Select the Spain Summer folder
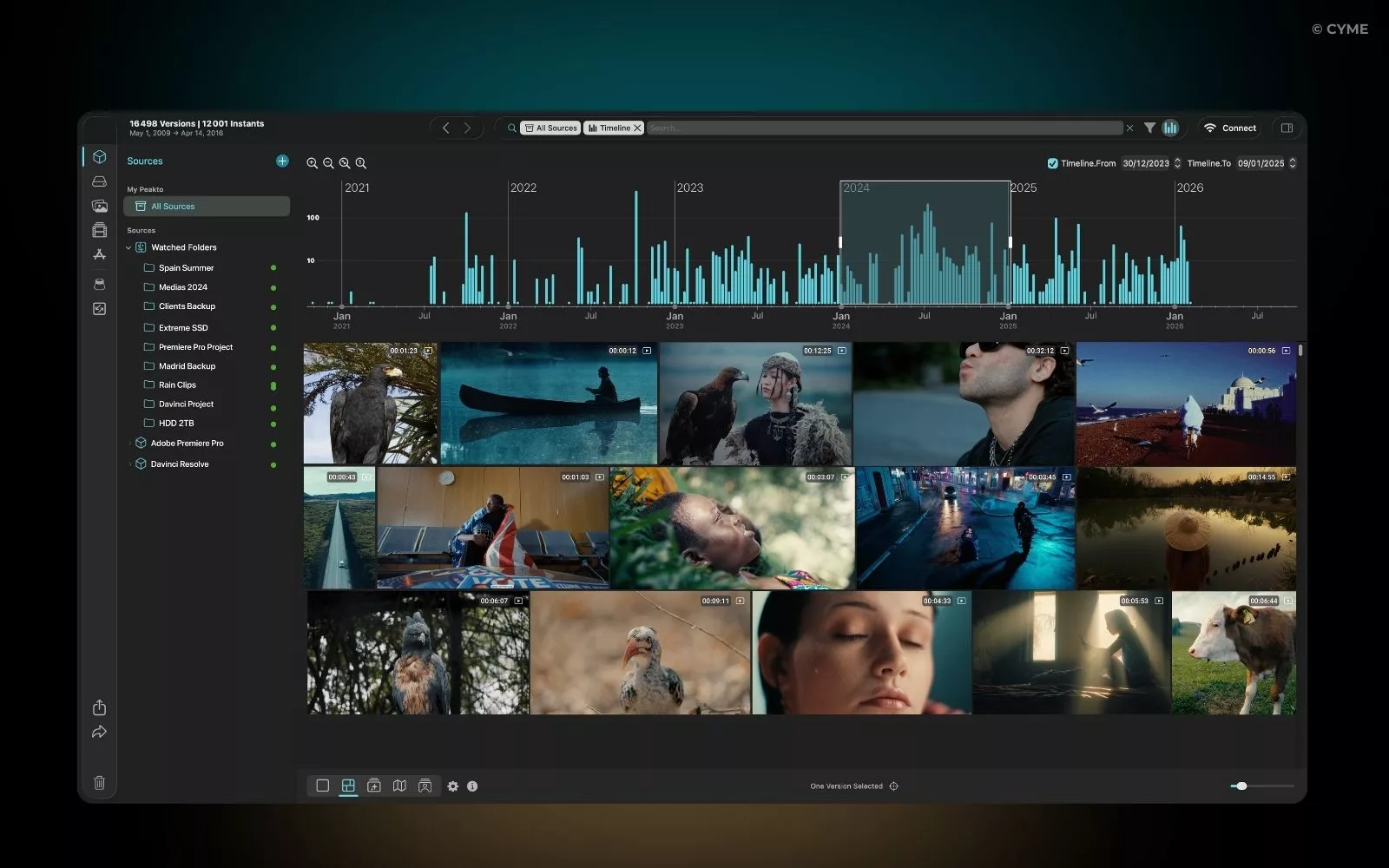This screenshot has height=868, width=1389. click(186, 268)
